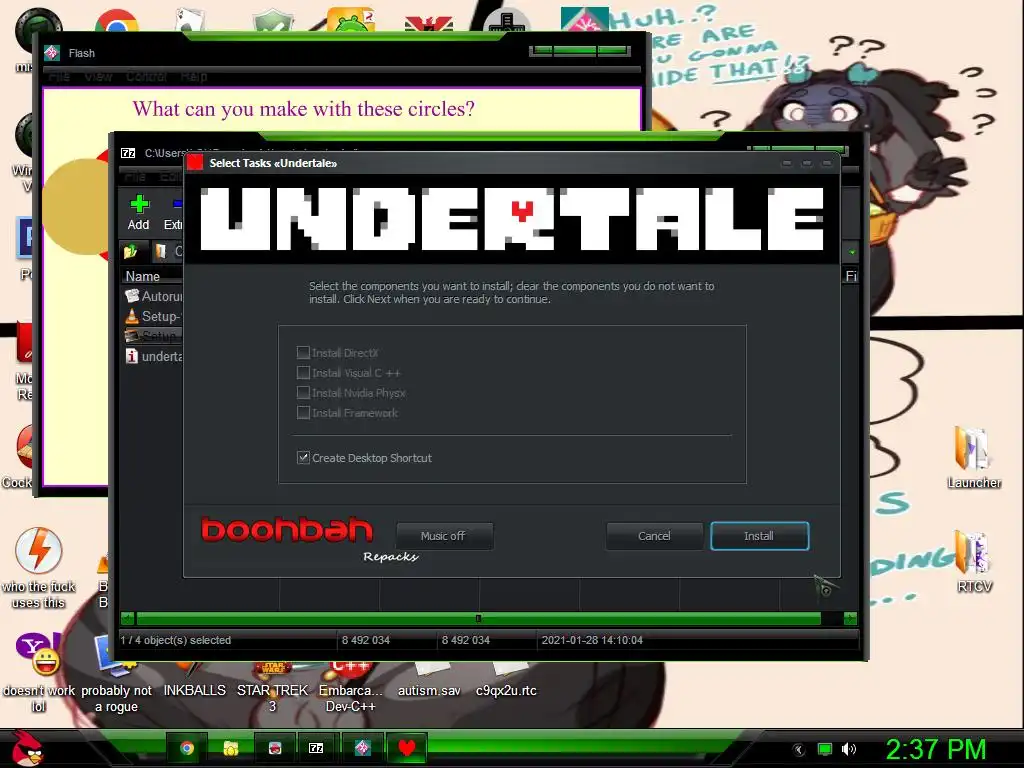The height and width of the screenshot is (768, 1024).
Task: Open the 'probably not a rogue' desktop icon
Action: tap(116, 673)
